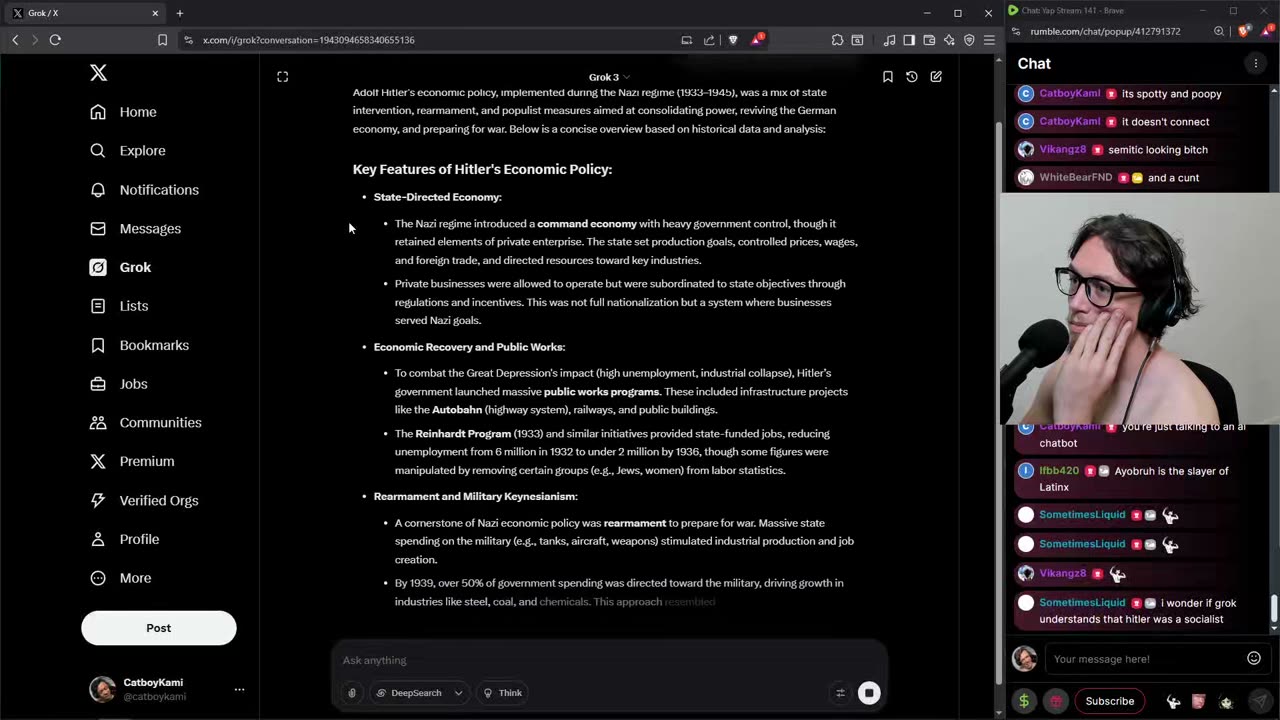This screenshot has width=1280, height=720.
Task: Click the share page icon in address bar
Action: coord(709,40)
